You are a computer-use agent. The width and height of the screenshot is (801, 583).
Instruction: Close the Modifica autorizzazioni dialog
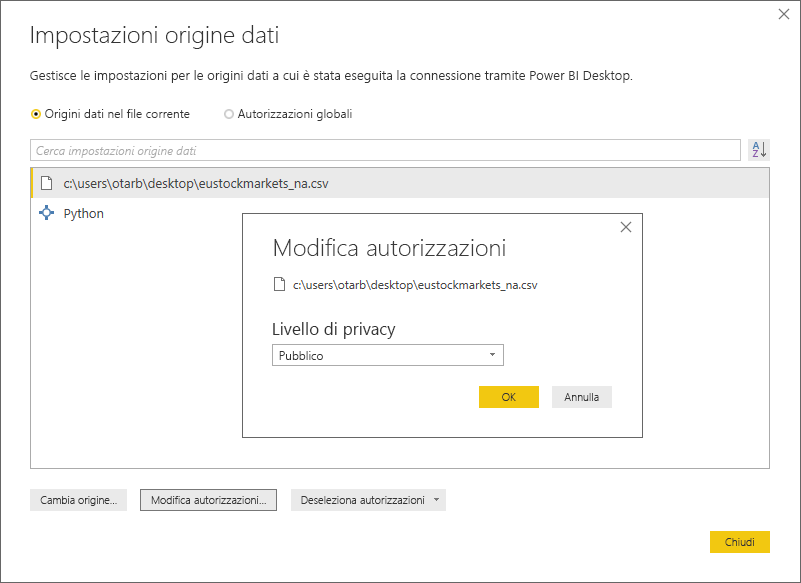(x=625, y=227)
